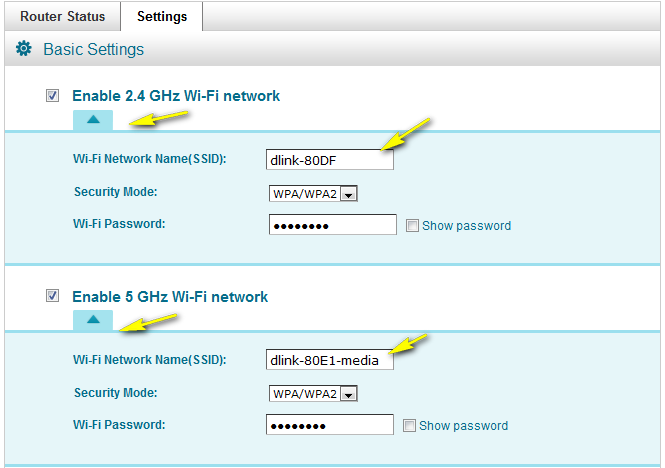665x468 pixels.
Task: Click Enable 2.4 GHz Wi-Fi network label
Action: tap(176, 96)
